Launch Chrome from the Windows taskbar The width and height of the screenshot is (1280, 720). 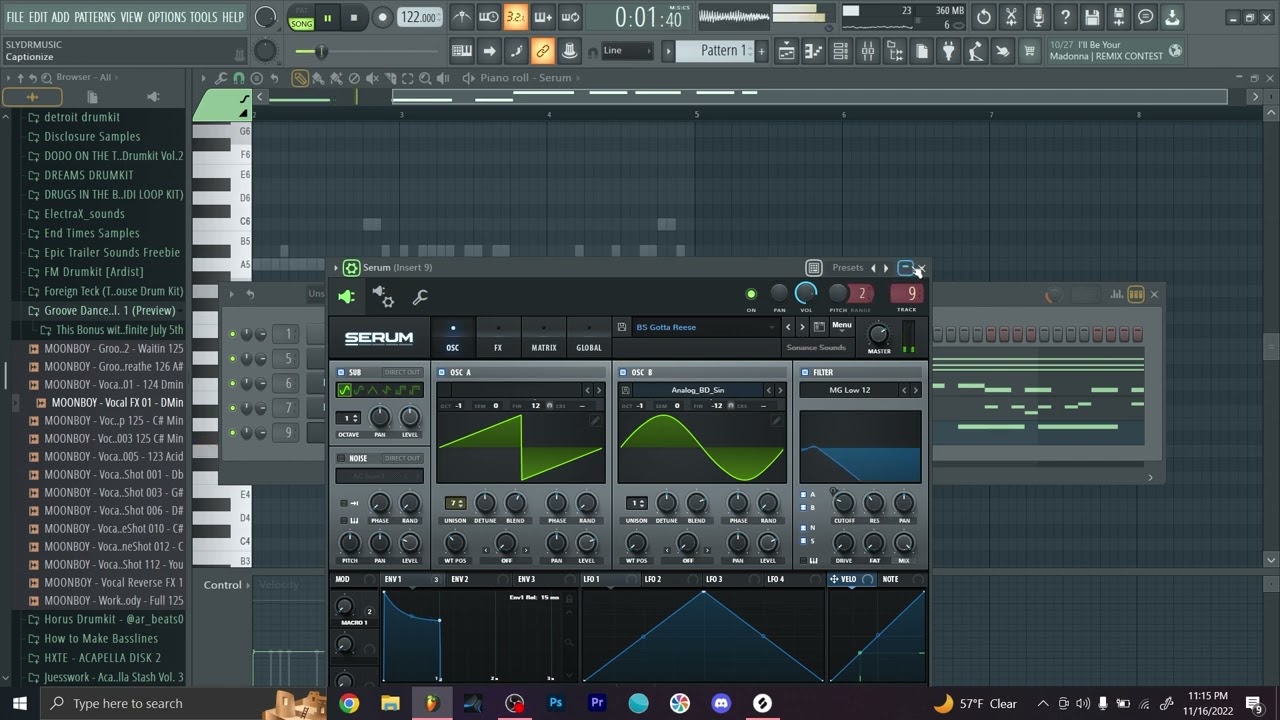click(x=349, y=703)
